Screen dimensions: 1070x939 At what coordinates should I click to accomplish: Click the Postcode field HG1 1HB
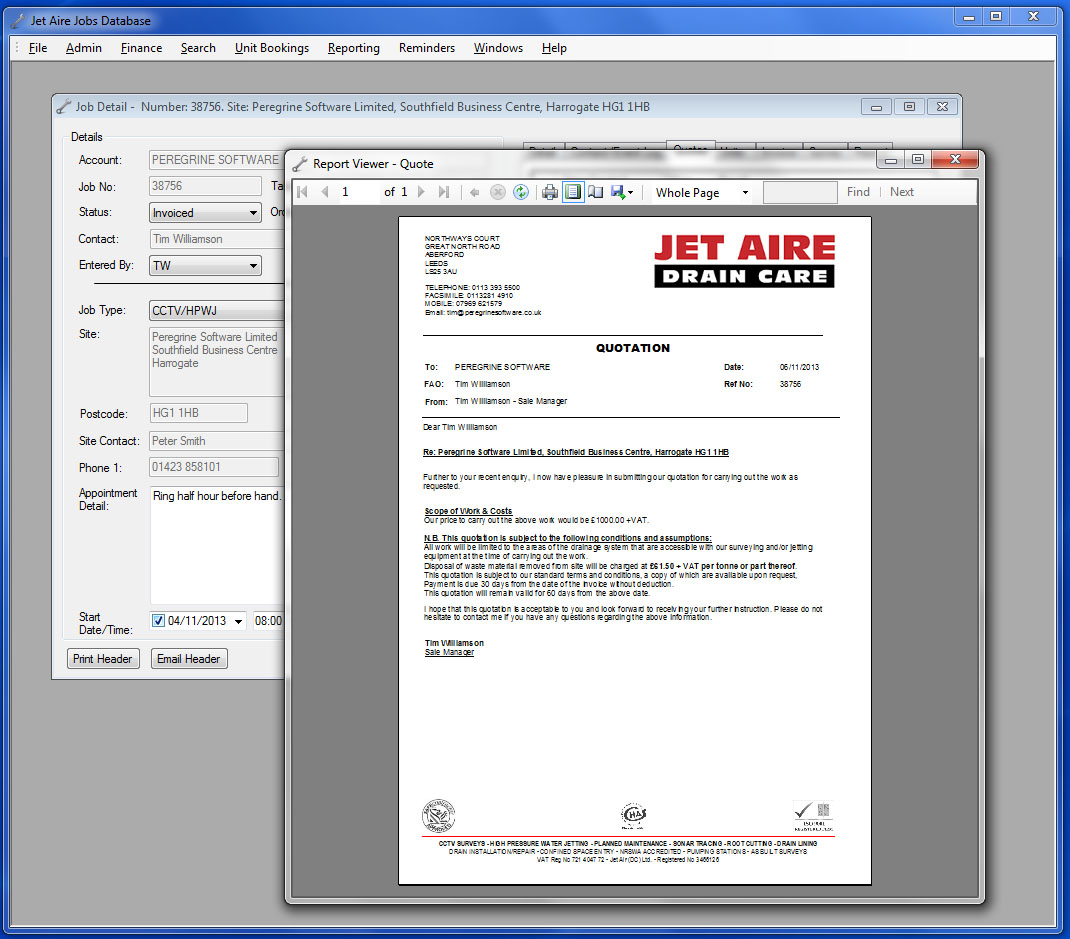(x=198, y=413)
